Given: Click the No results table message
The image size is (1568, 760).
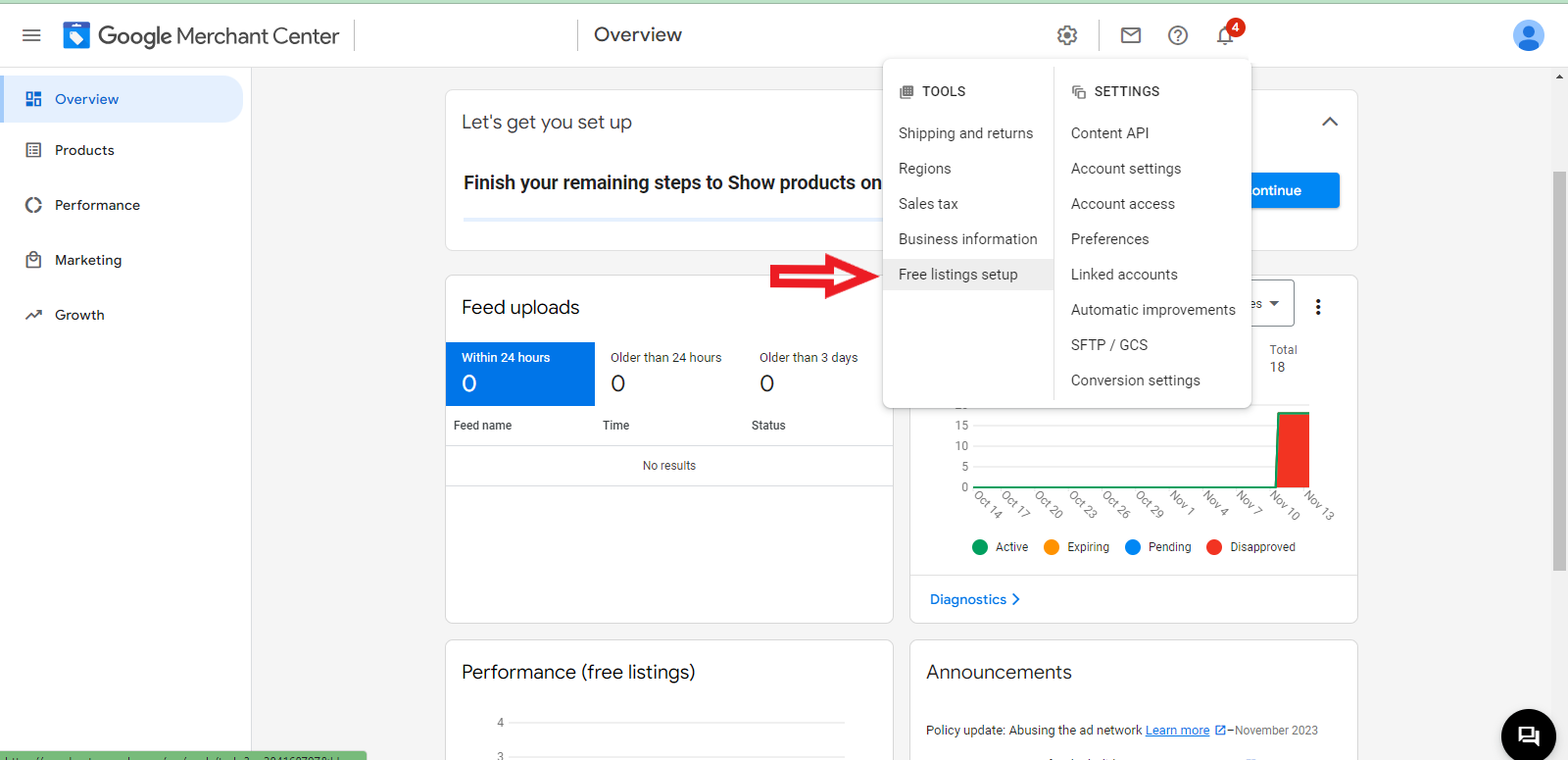Looking at the screenshot, I should tap(669, 466).
